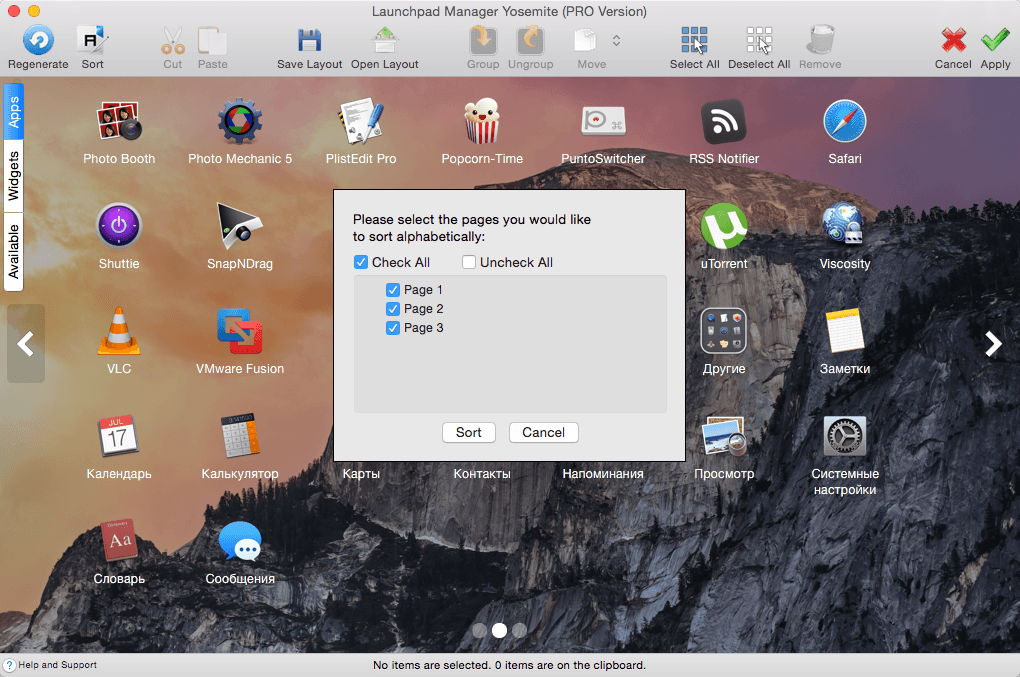The image size is (1020, 677).
Task: Select the VLC cone icon
Action: pyautogui.click(x=119, y=331)
